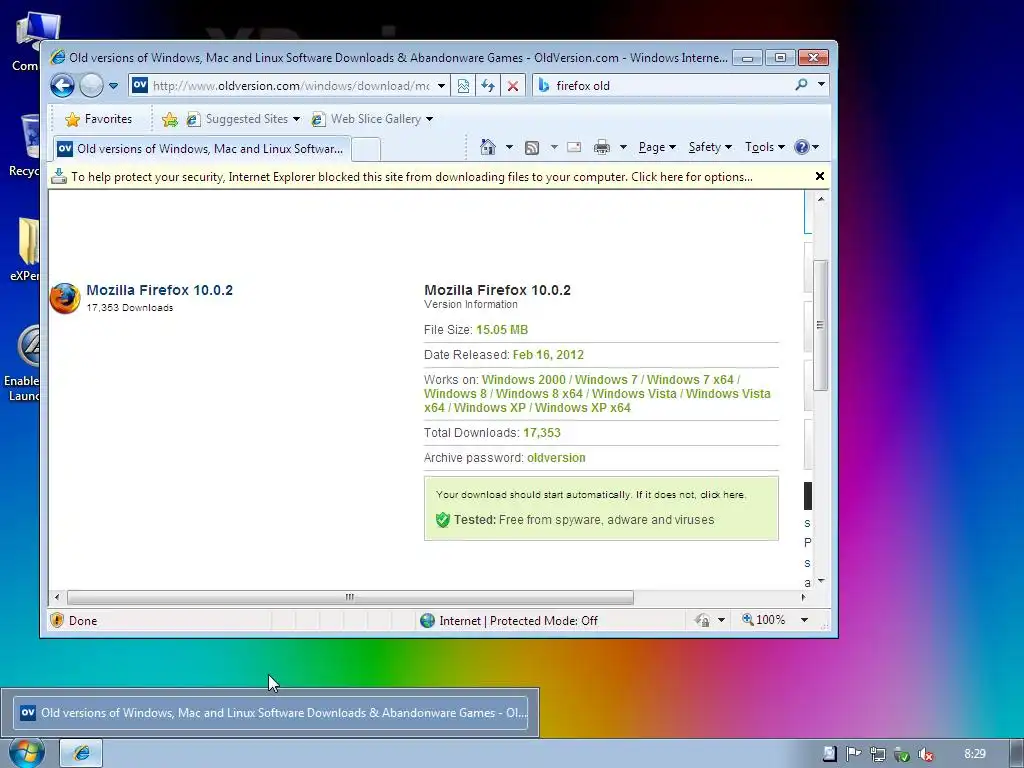Click the green Tested shield icon
This screenshot has width=1024, height=768.
coord(443,520)
